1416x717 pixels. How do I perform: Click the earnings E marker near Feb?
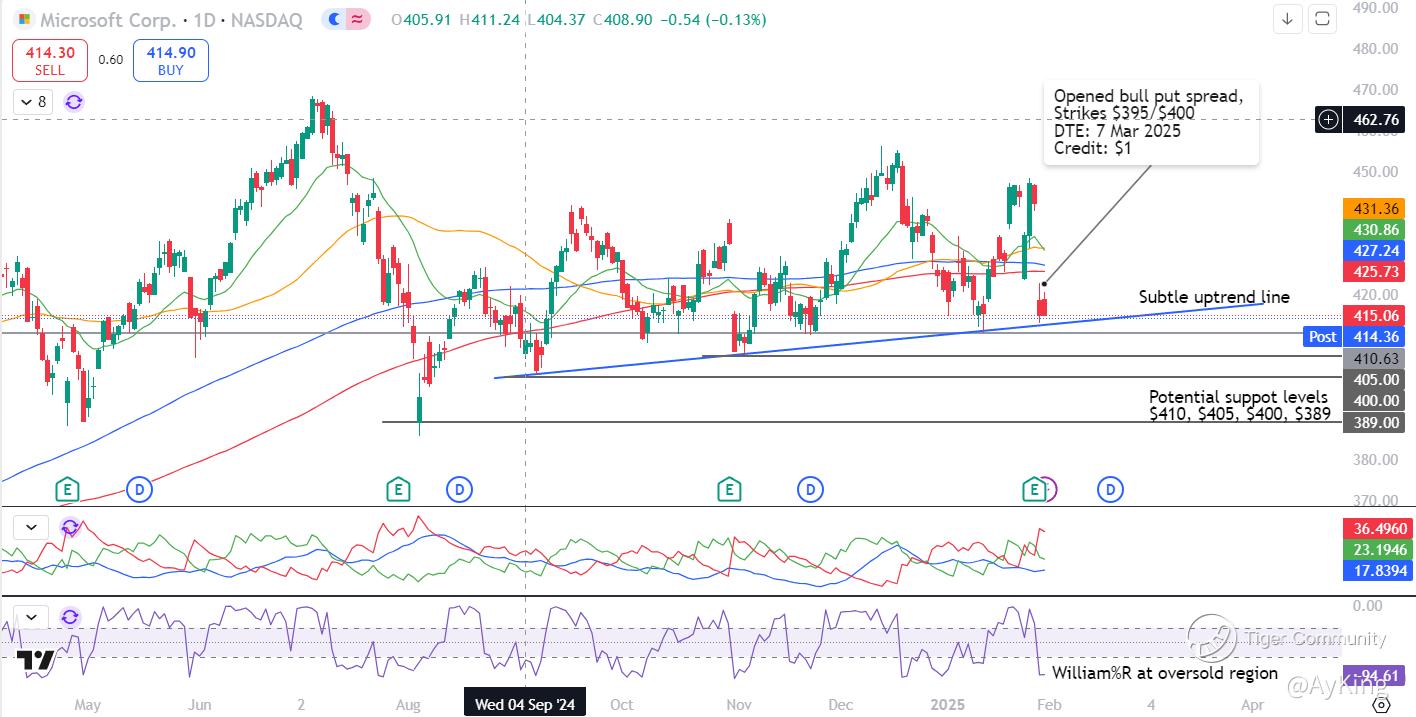[x=1033, y=489]
